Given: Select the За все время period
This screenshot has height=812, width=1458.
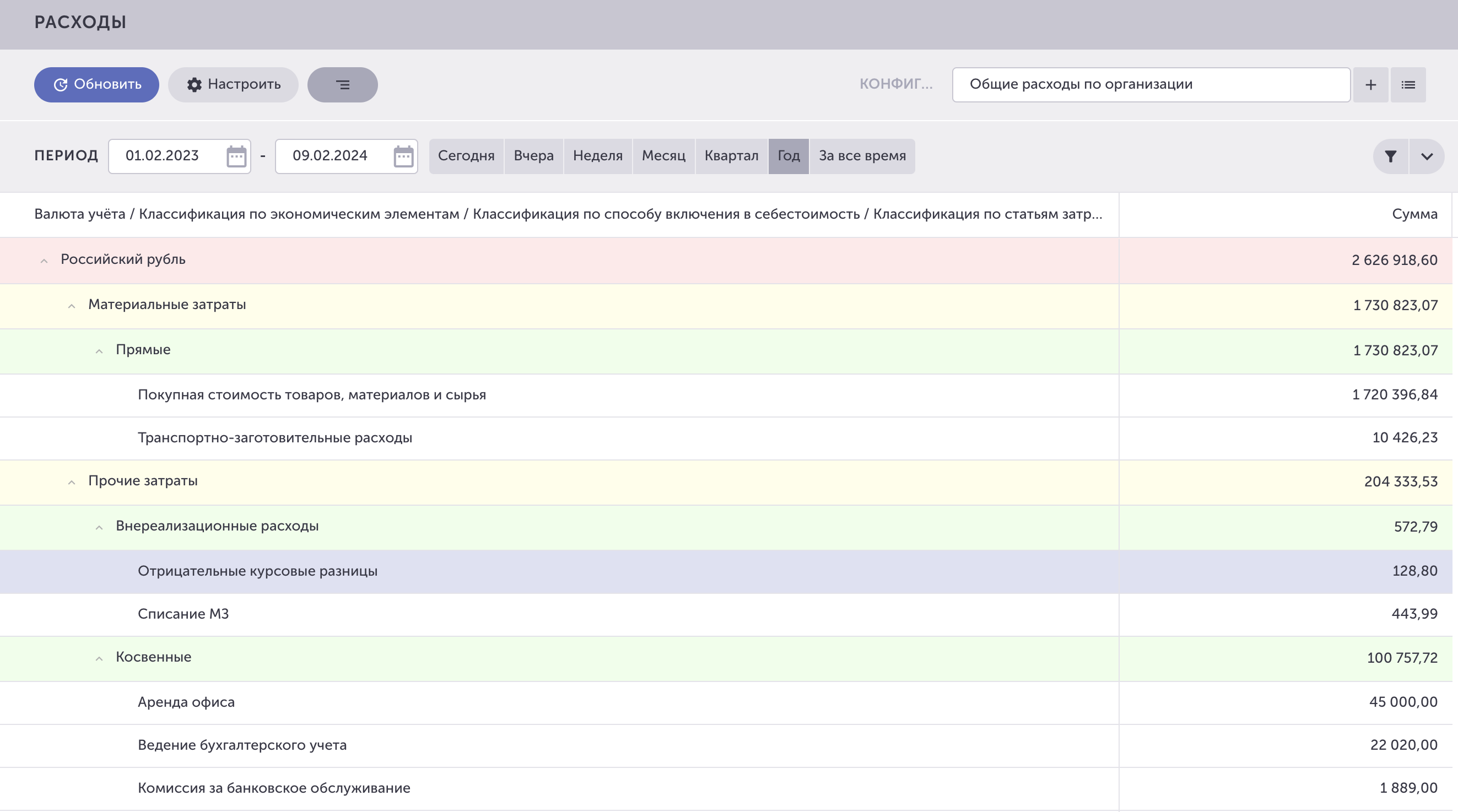Looking at the screenshot, I should click(x=862, y=156).
